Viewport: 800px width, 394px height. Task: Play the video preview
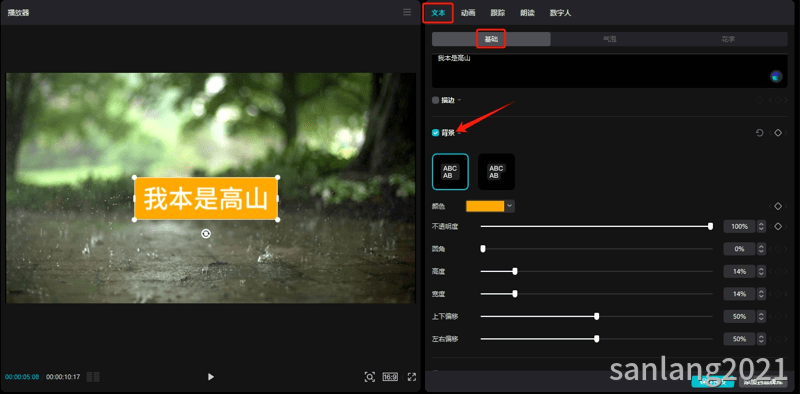pyautogui.click(x=211, y=377)
